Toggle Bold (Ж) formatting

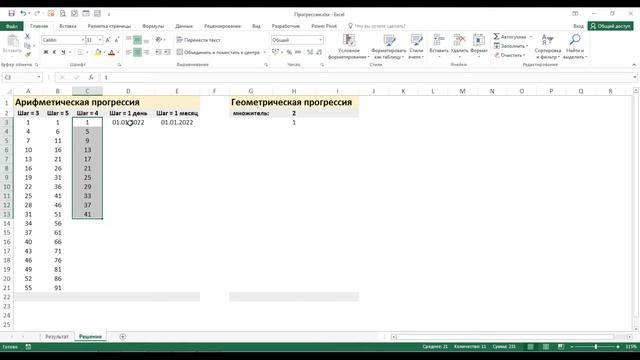pyautogui.click(x=46, y=52)
